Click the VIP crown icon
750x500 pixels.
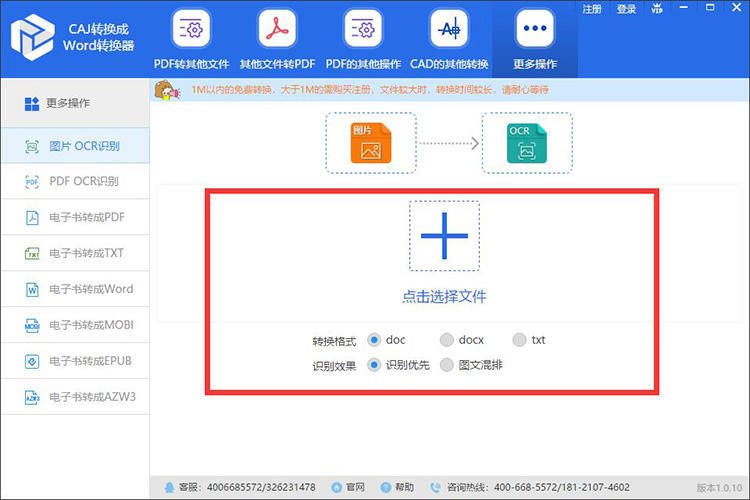pos(657,8)
